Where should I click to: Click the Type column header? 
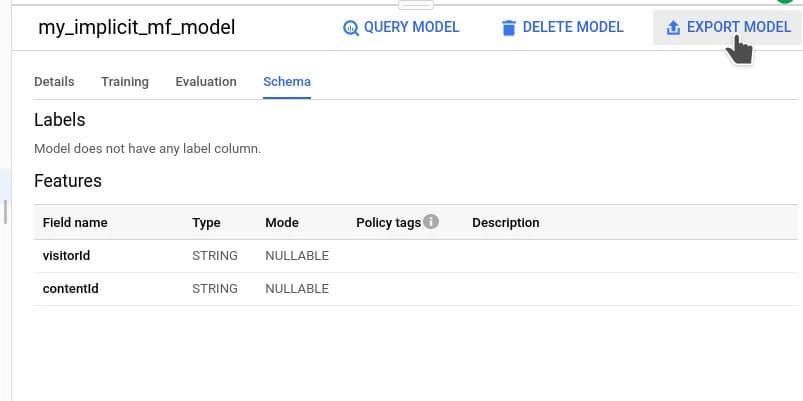206,223
